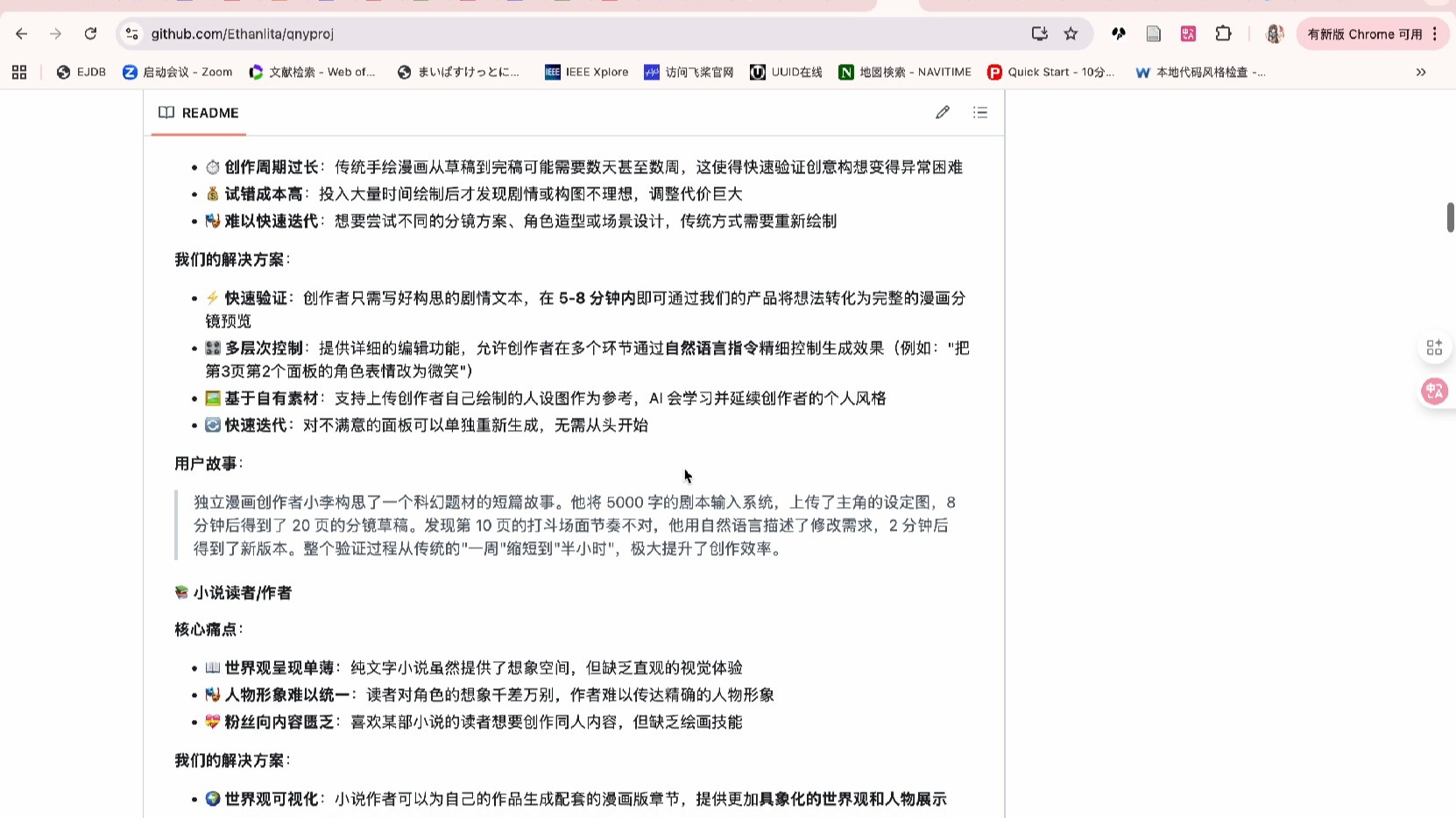Screen dimensions: 1456x818
Task: Click the 创作周期过长 bullet text
Action: coord(584,167)
